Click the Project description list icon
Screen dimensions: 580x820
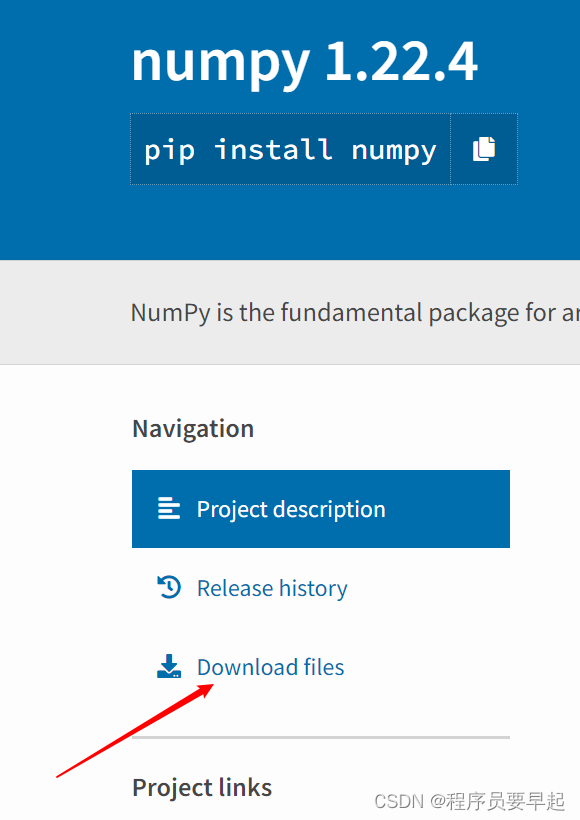[x=169, y=509]
